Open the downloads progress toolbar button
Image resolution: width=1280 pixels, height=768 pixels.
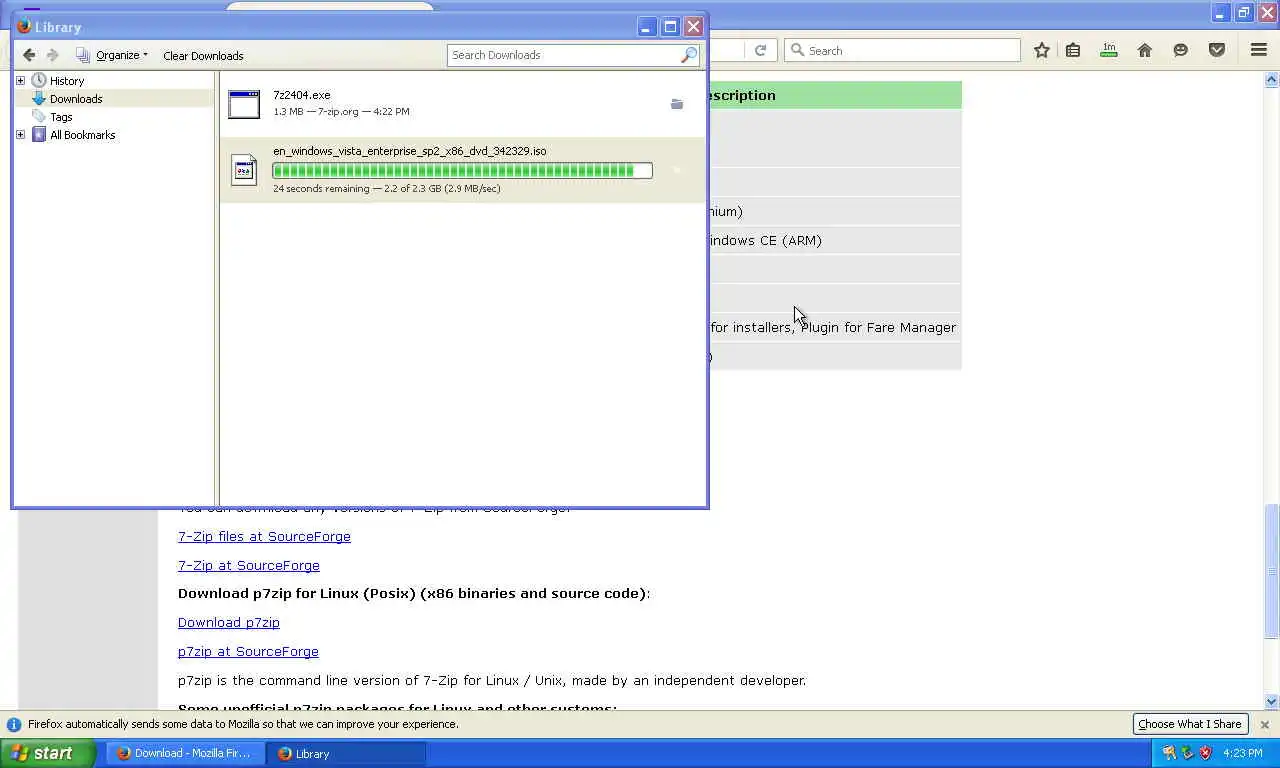click(x=1109, y=50)
